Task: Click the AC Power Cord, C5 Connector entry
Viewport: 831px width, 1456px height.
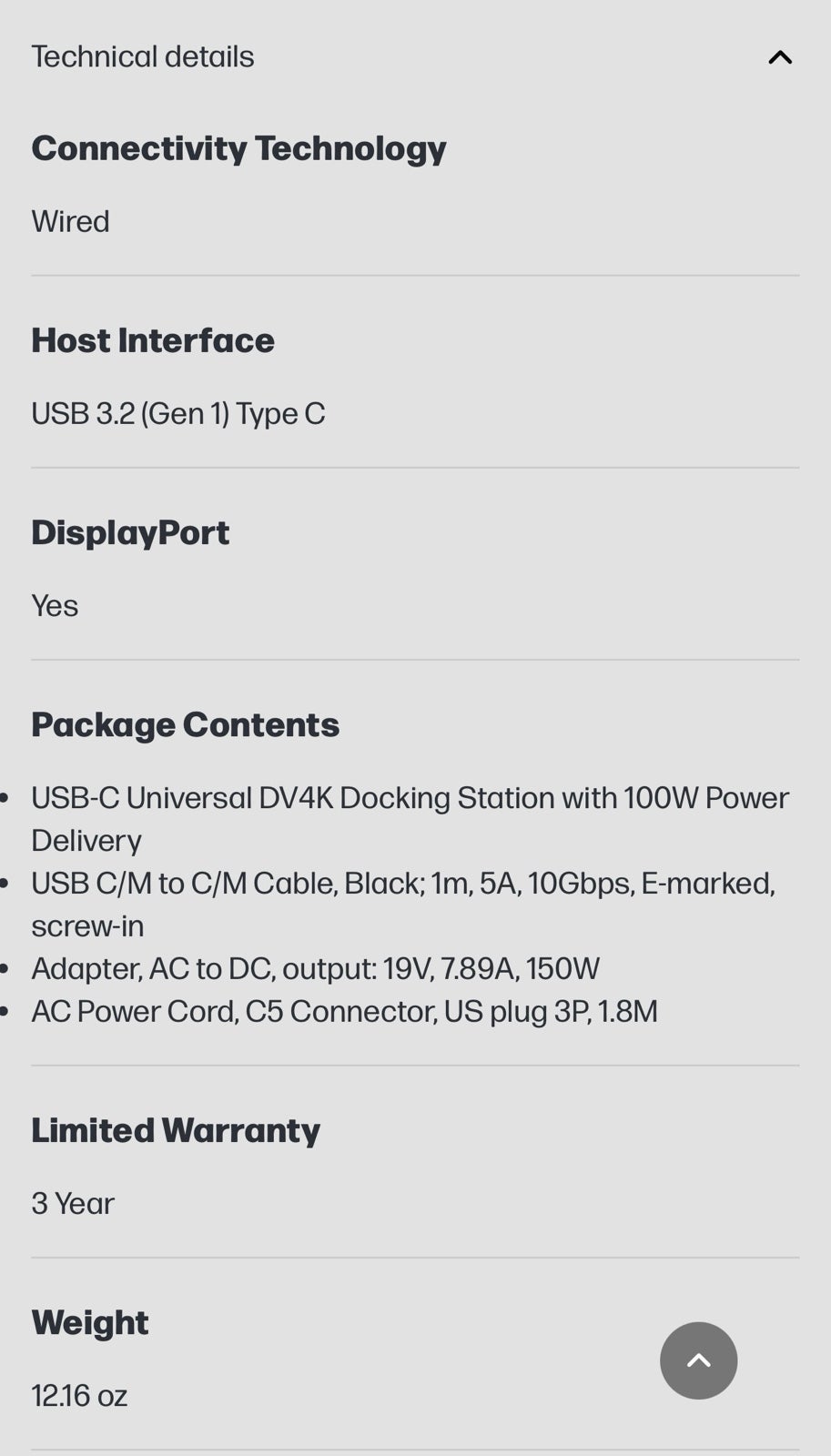Action: click(x=344, y=1011)
